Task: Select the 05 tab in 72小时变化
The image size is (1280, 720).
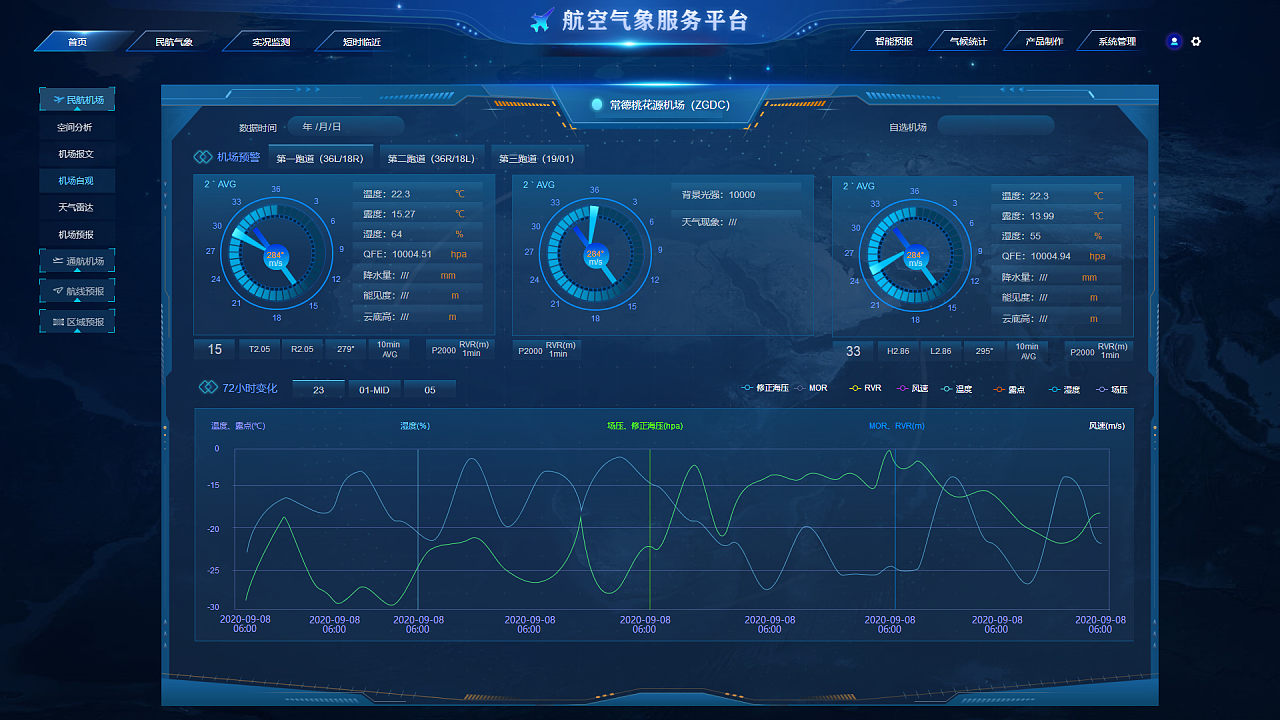Action: coord(430,389)
